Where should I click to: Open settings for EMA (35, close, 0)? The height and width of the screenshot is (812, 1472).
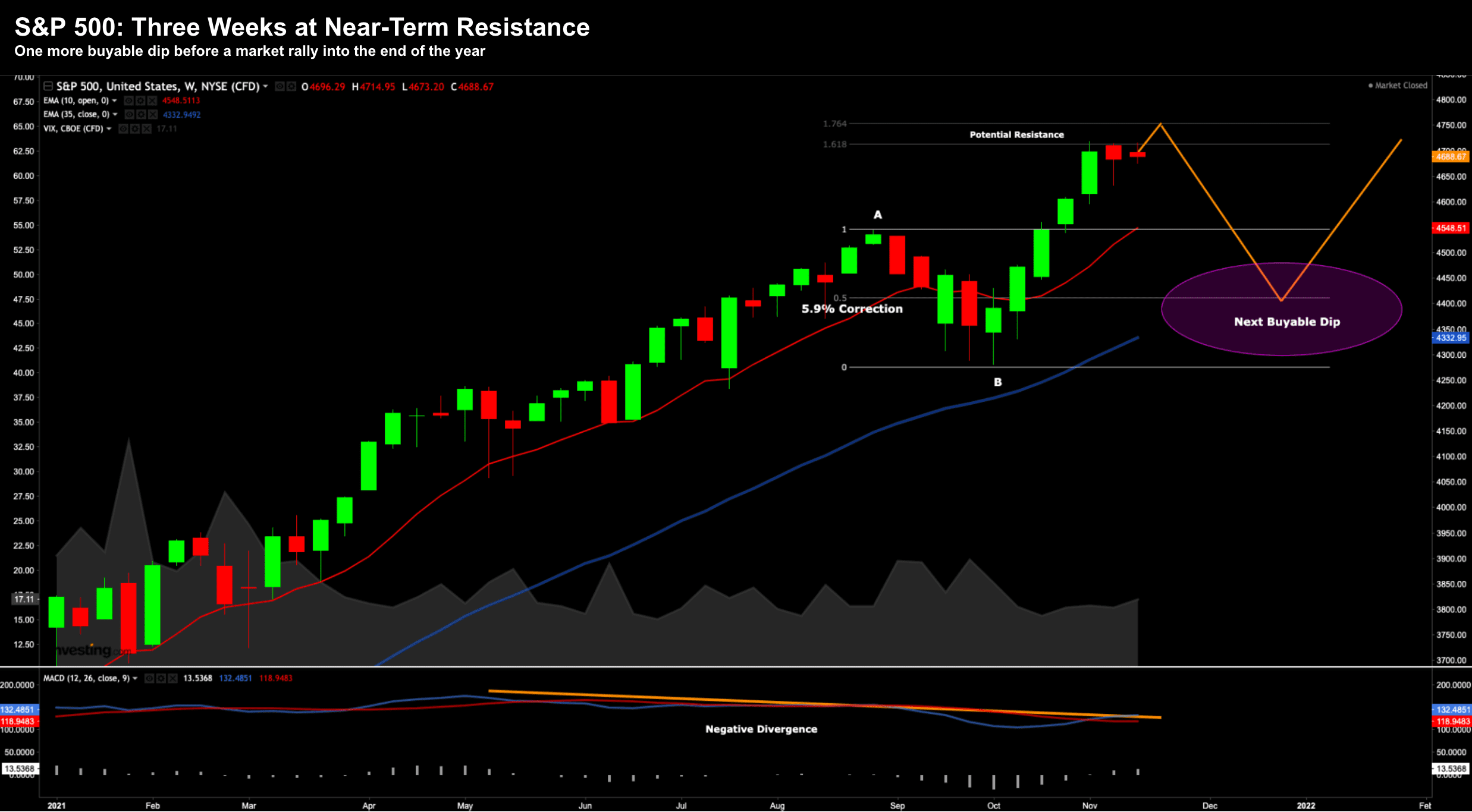click(141, 115)
